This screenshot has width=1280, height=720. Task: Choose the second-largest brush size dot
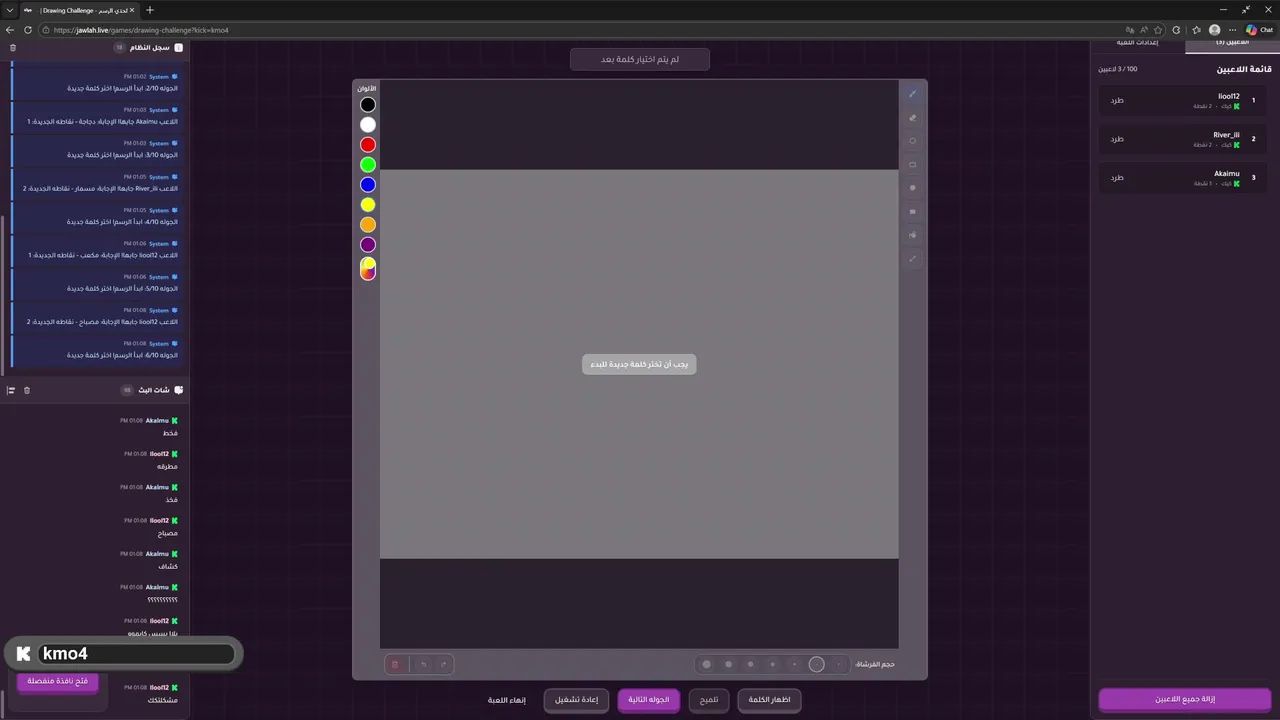(x=728, y=664)
